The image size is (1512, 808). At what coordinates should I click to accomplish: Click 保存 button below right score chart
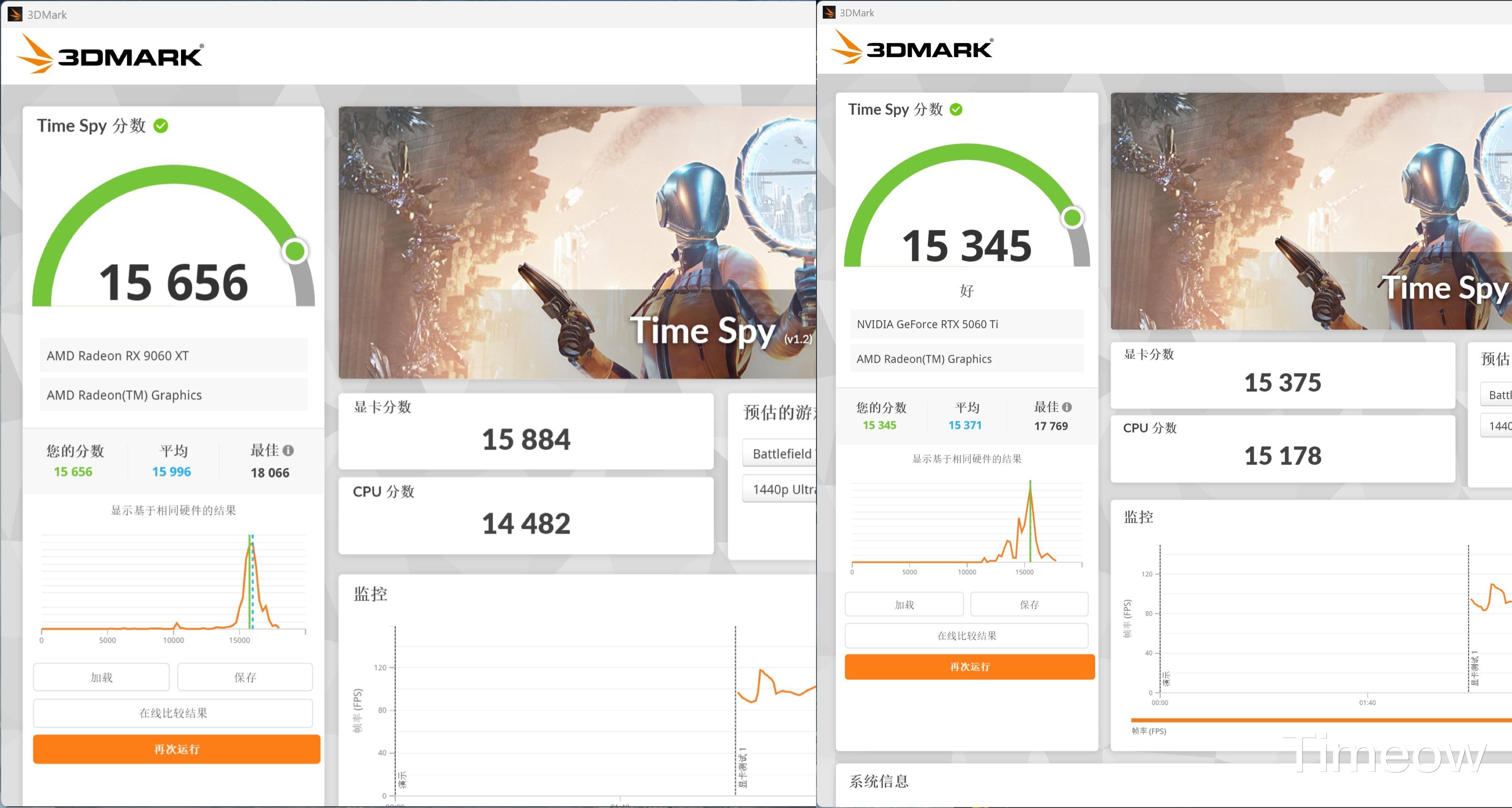(1029, 604)
